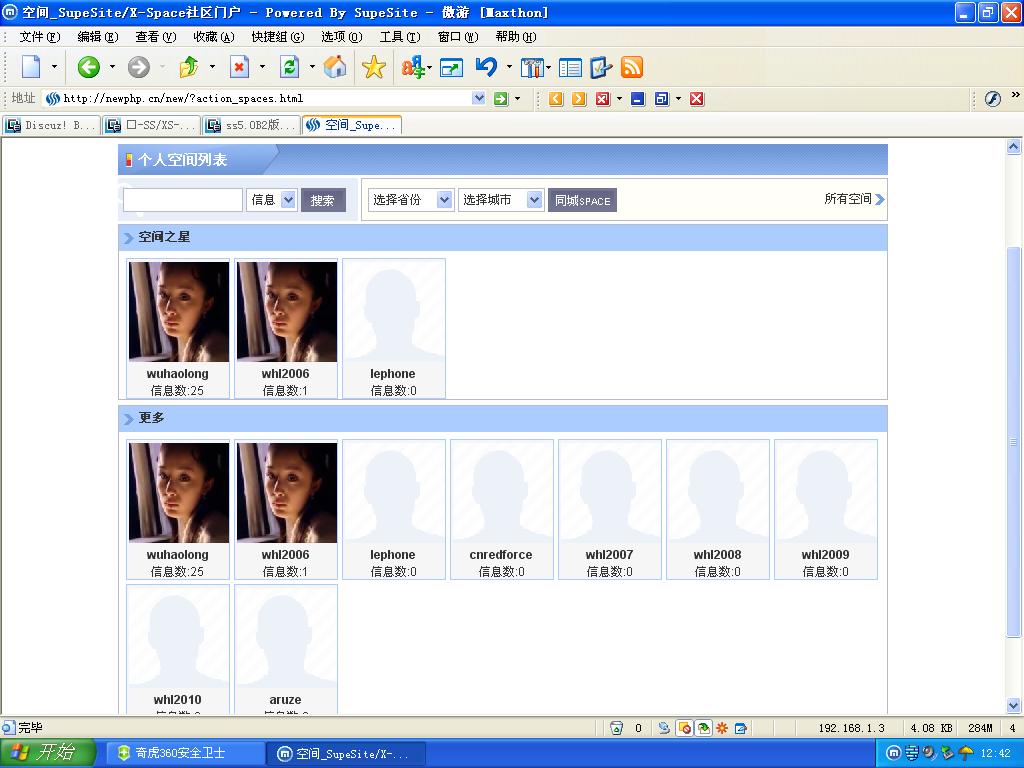This screenshot has width=1024, height=768.
Task: Open whl2009 user space link
Action: [825, 554]
